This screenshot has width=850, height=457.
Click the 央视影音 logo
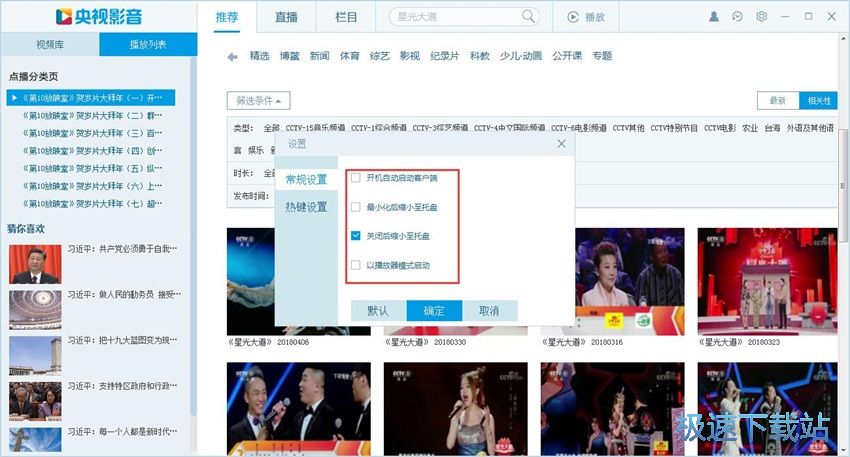[99, 16]
